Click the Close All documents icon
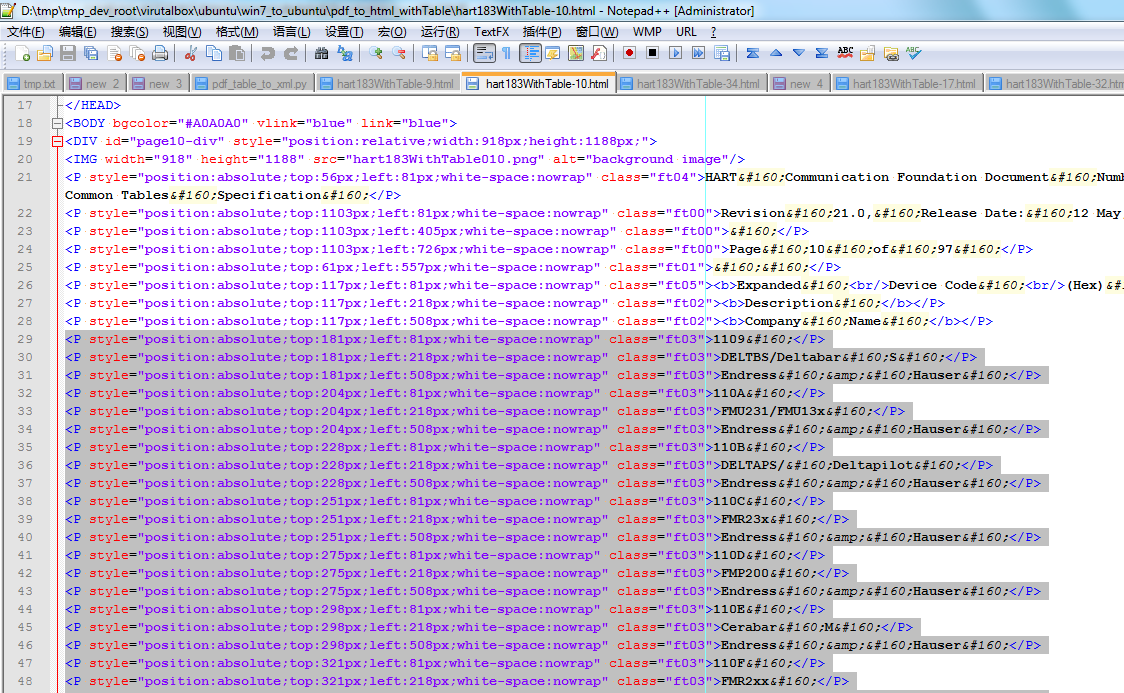Screen dimensions: 1124x693 137,54
